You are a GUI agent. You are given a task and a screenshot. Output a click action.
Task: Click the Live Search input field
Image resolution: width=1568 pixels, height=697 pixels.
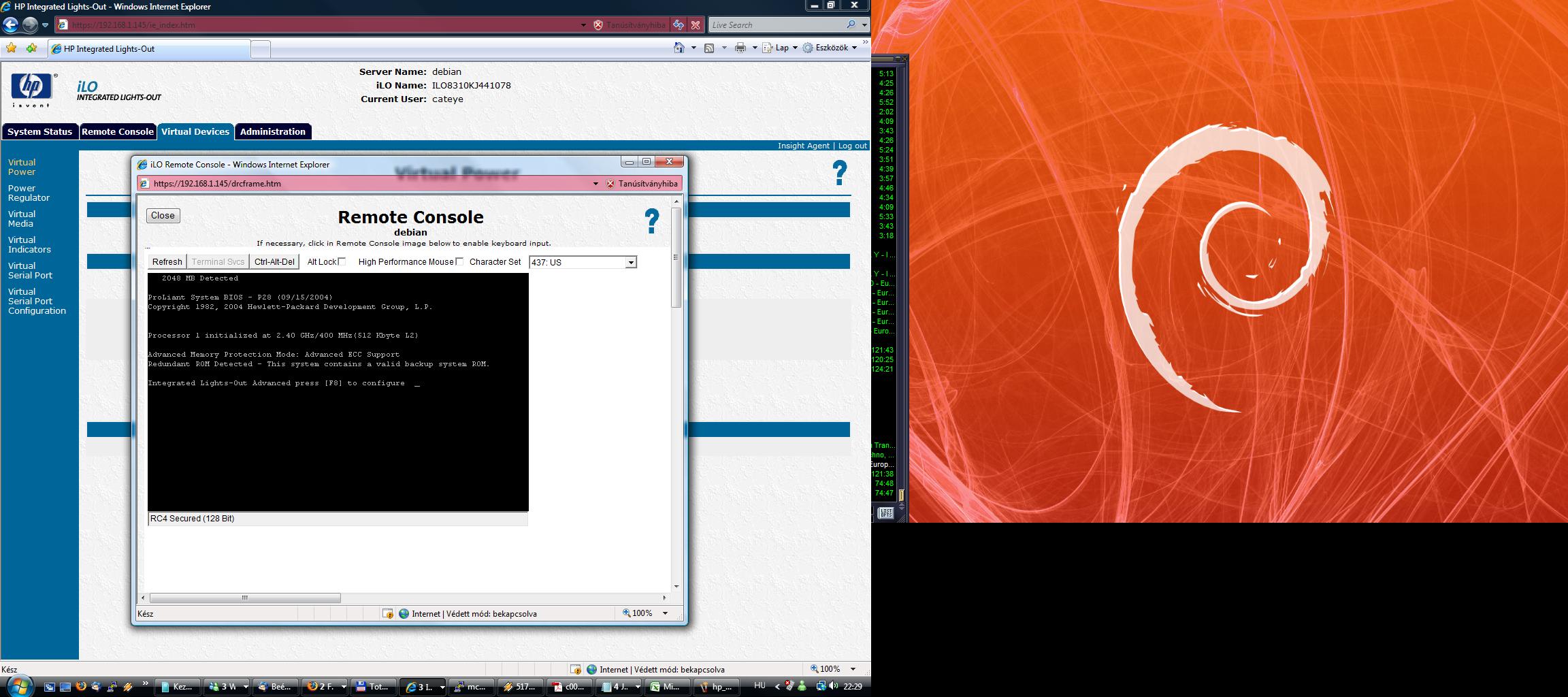776,25
